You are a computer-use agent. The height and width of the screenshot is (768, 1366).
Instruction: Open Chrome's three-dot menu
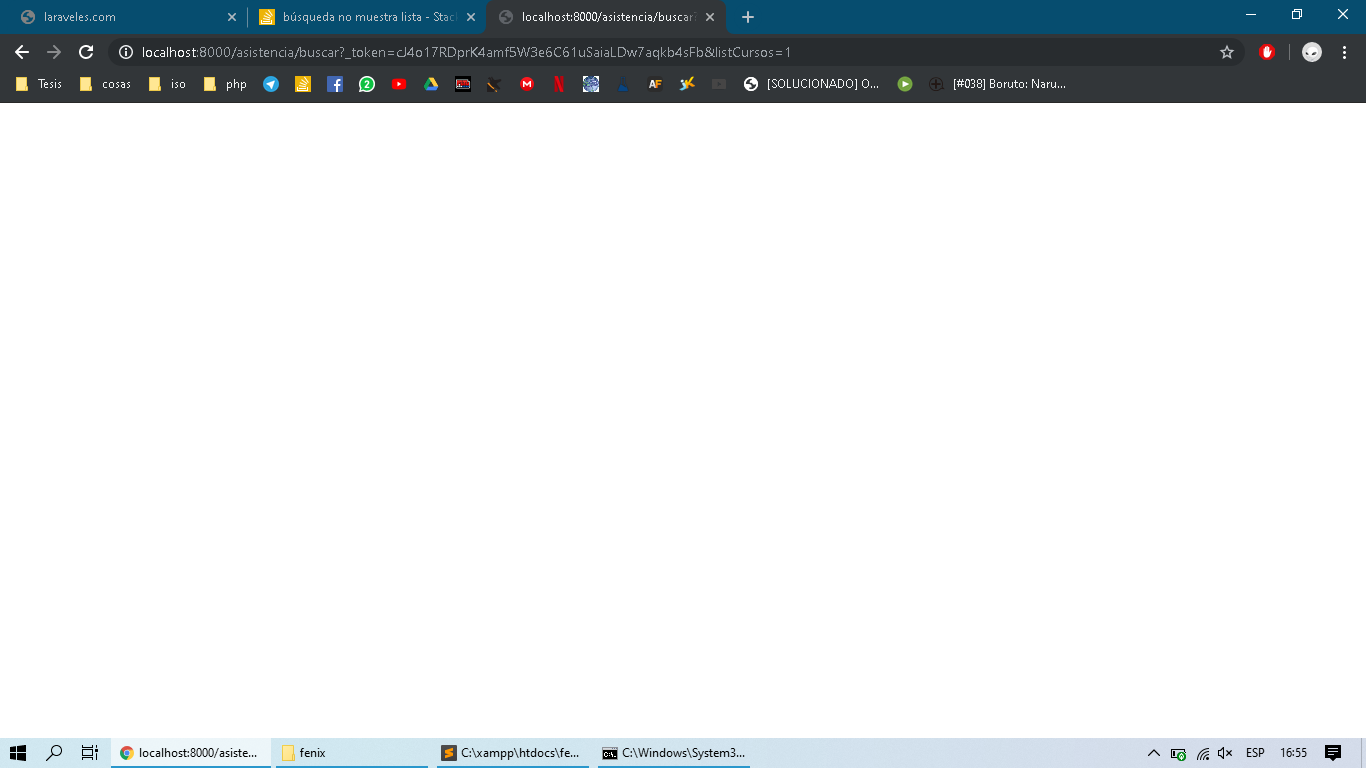(x=1344, y=52)
